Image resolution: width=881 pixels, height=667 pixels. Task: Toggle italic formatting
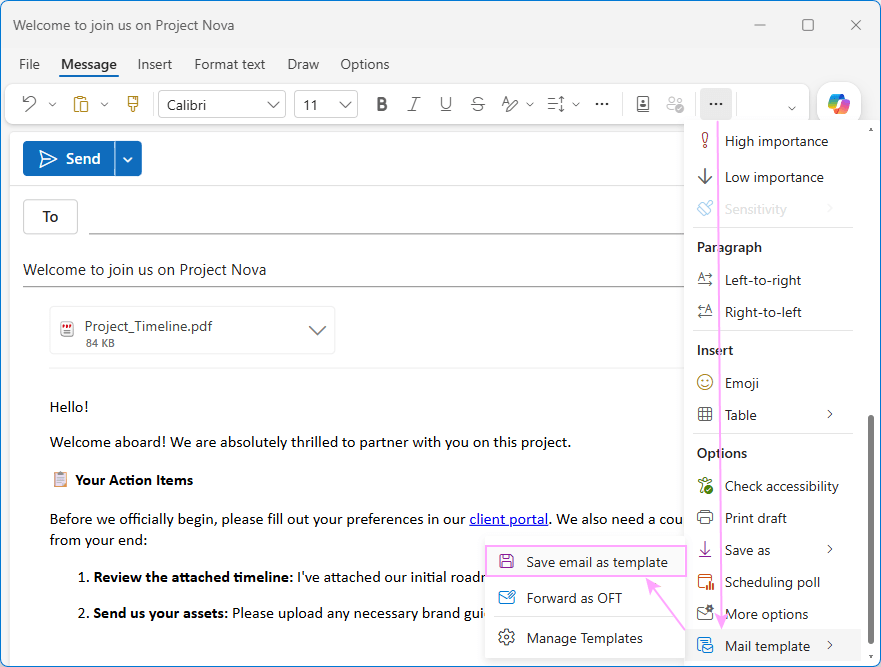(414, 105)
